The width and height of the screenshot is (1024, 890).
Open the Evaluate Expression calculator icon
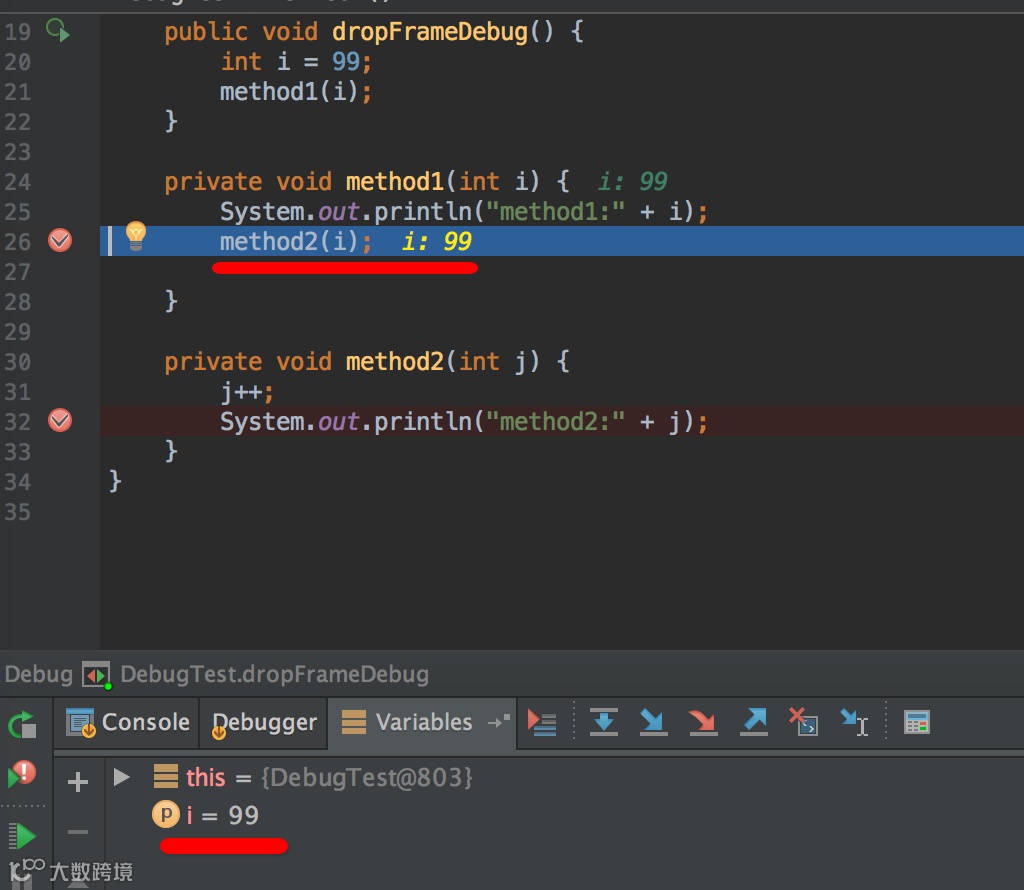916,722
